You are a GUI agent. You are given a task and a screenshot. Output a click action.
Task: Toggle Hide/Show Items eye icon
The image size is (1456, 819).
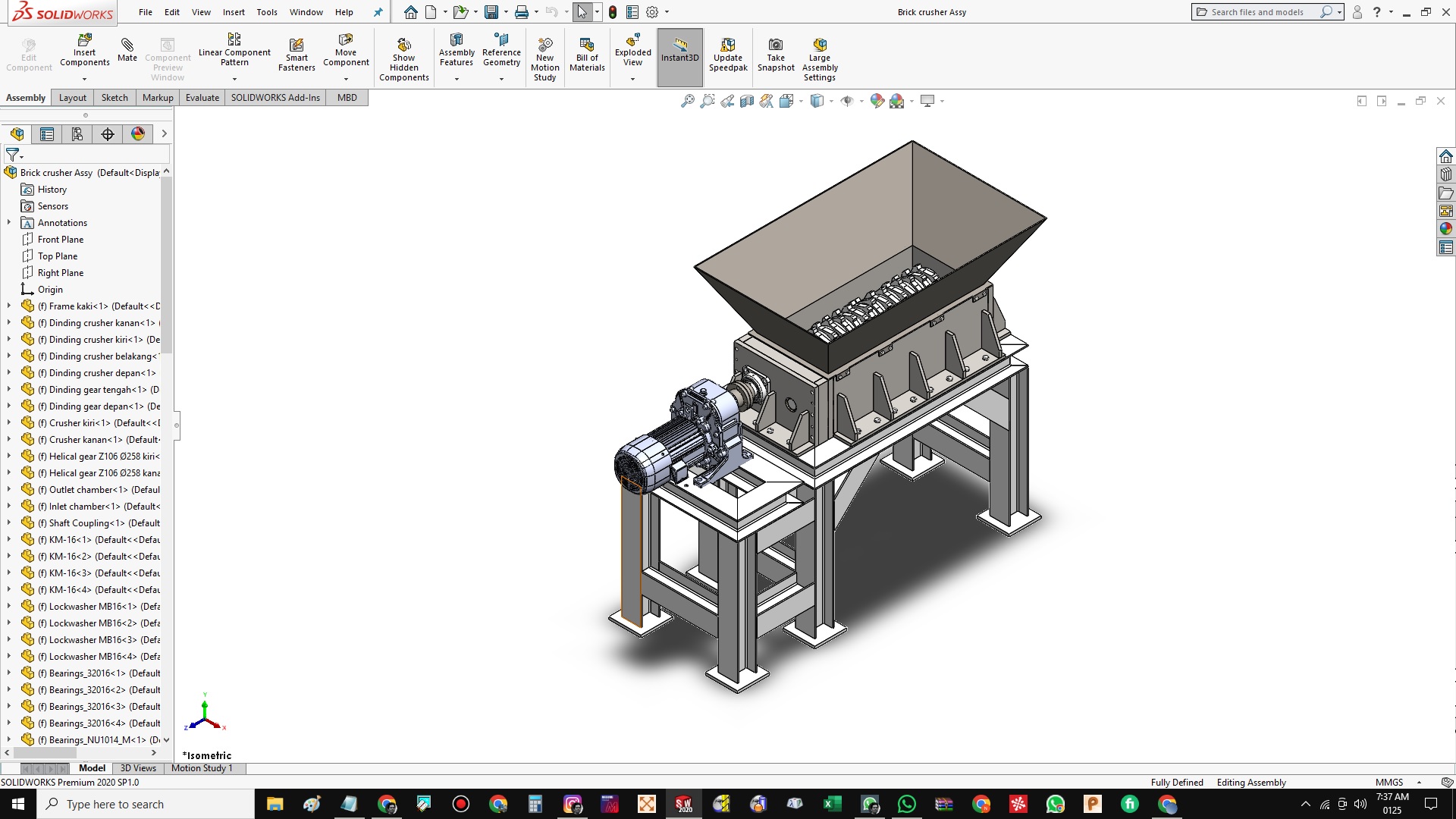847,101
